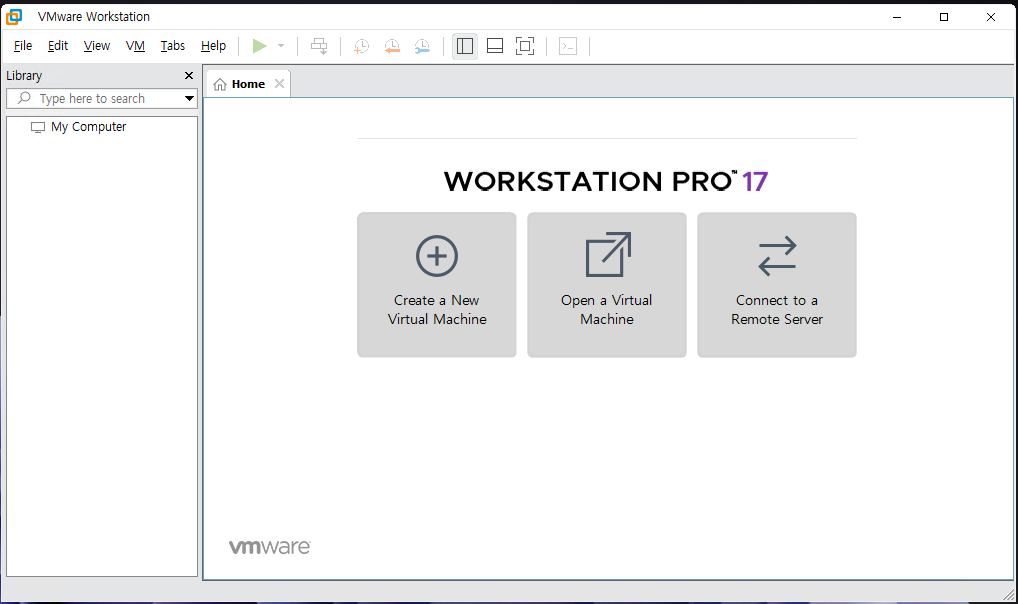1018x604 pixels.
Task: Open the View menu
Action: pyautogui.click(x=97, y=46)
